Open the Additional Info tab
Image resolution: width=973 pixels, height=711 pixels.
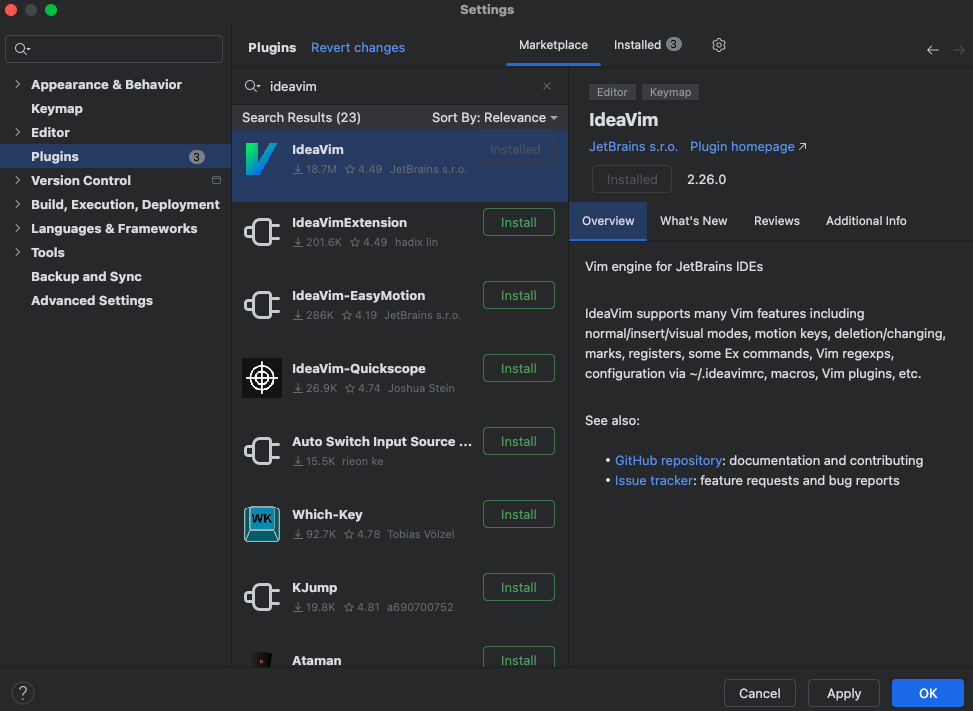click(866, 221)
